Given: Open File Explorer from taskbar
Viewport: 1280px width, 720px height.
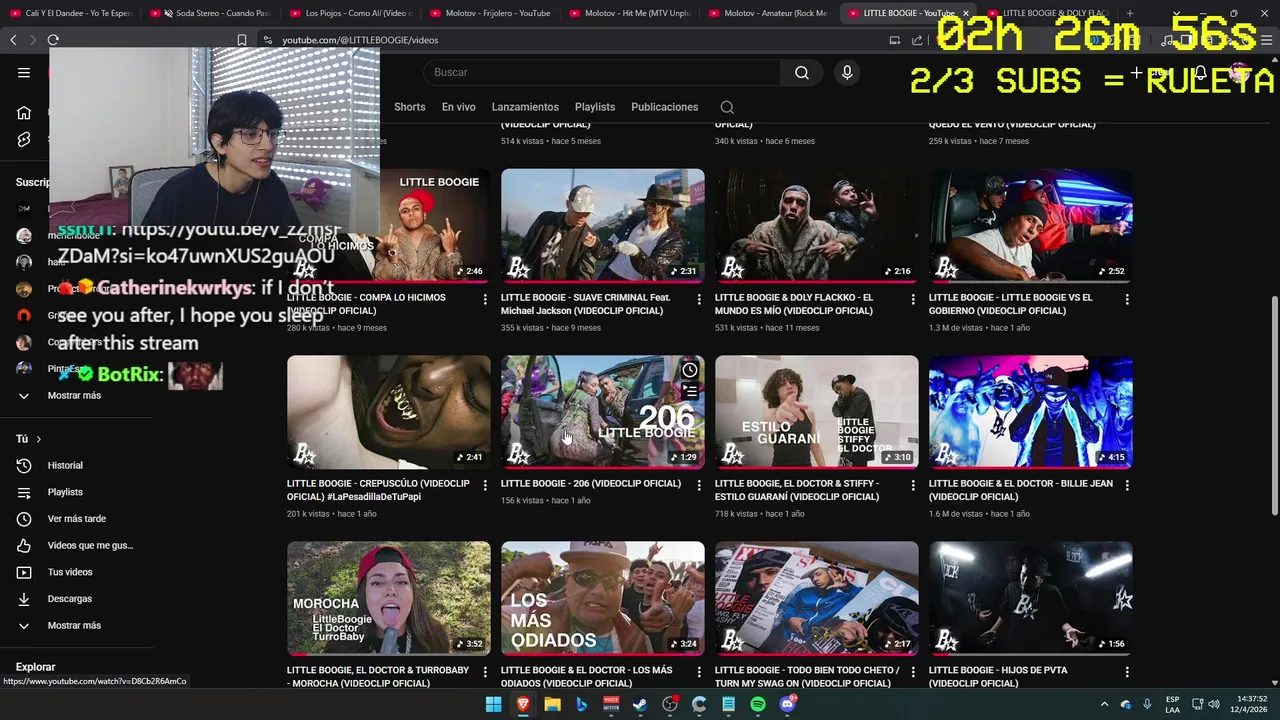Looking at the screenshot, I should tap(552, 705).
